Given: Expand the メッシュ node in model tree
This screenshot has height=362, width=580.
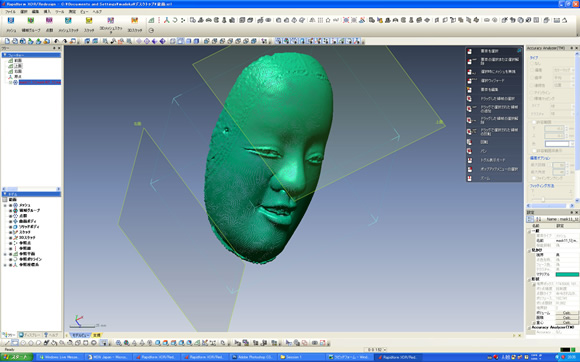Looking at the screenshot, I should tap(5, 205).
